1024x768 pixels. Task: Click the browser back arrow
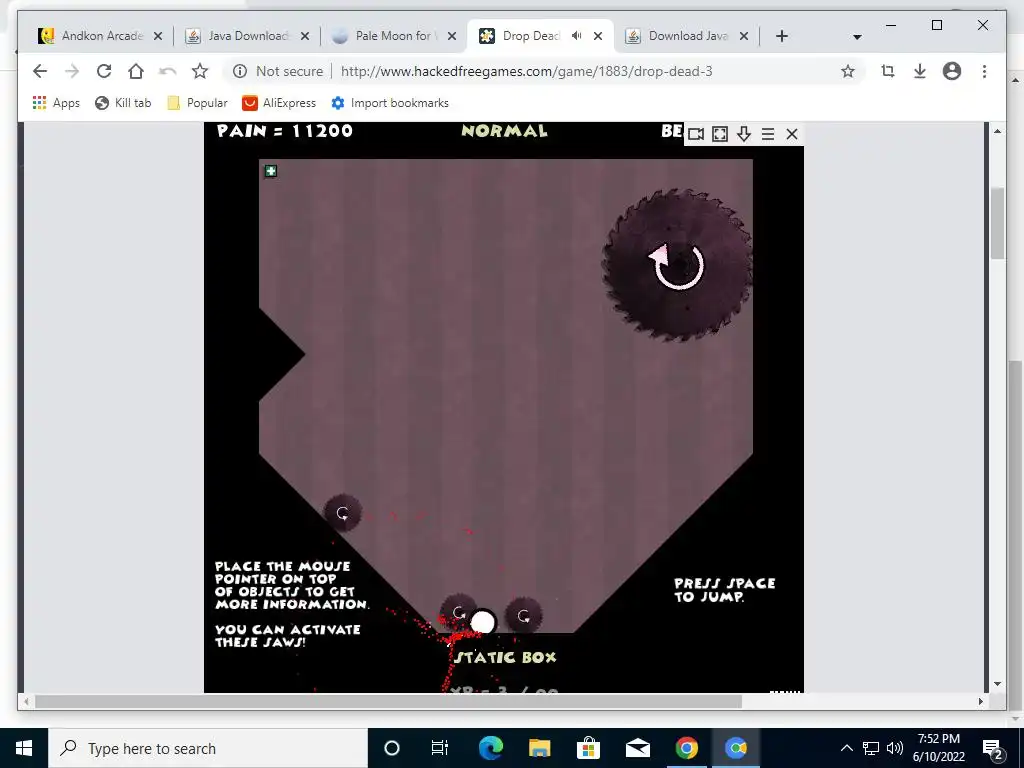pos(40,71)
